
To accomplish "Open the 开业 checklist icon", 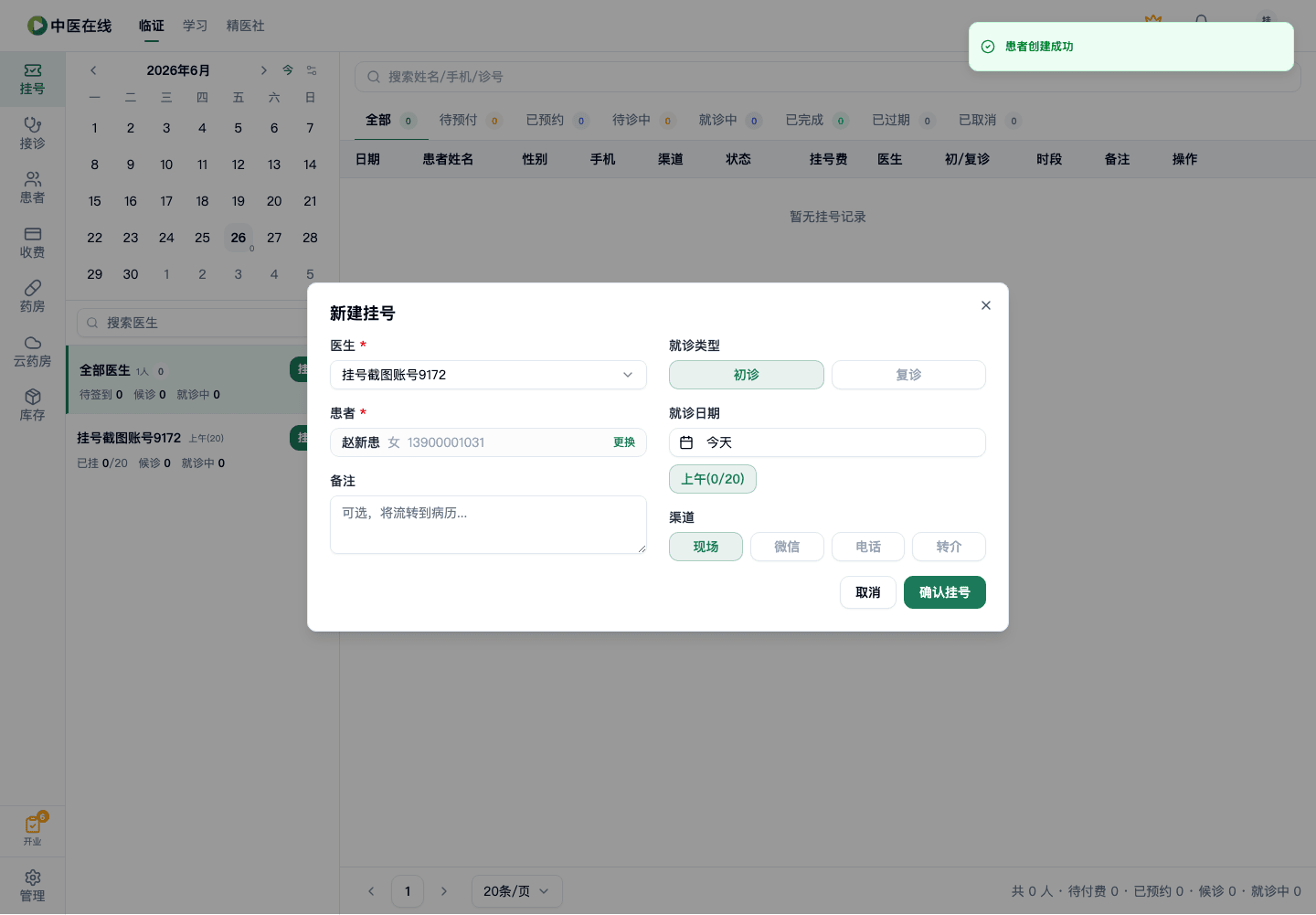I will pyautogui.click(x=33, y=830).
